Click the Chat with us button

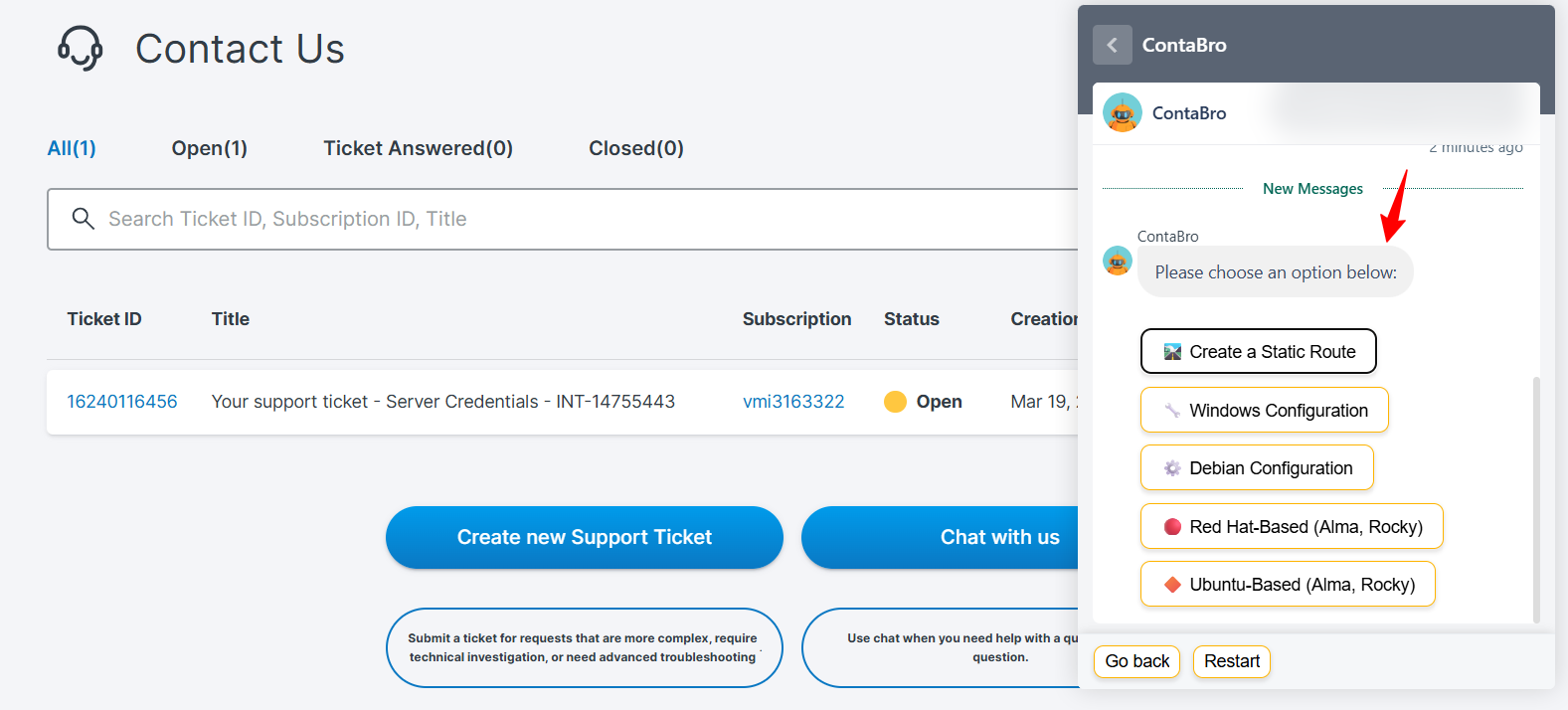(x=940, y=537)
